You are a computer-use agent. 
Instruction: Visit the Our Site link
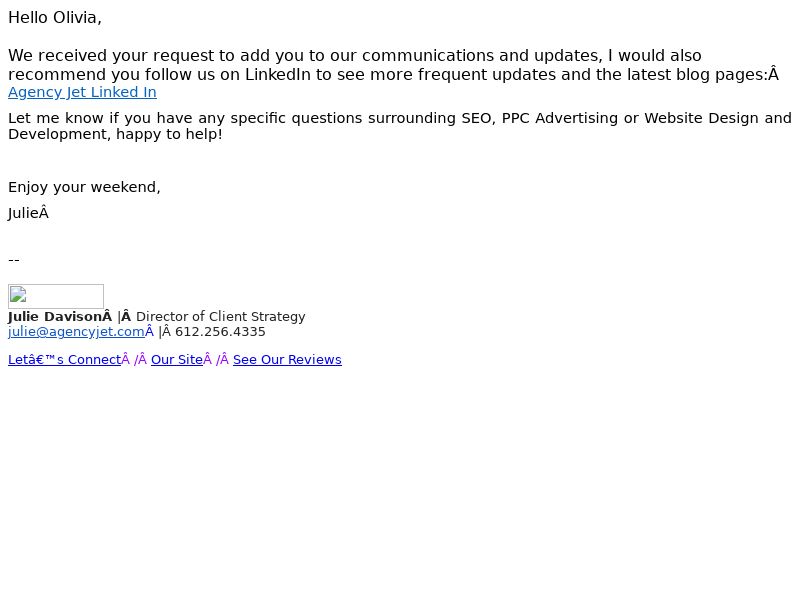[177, 360]
